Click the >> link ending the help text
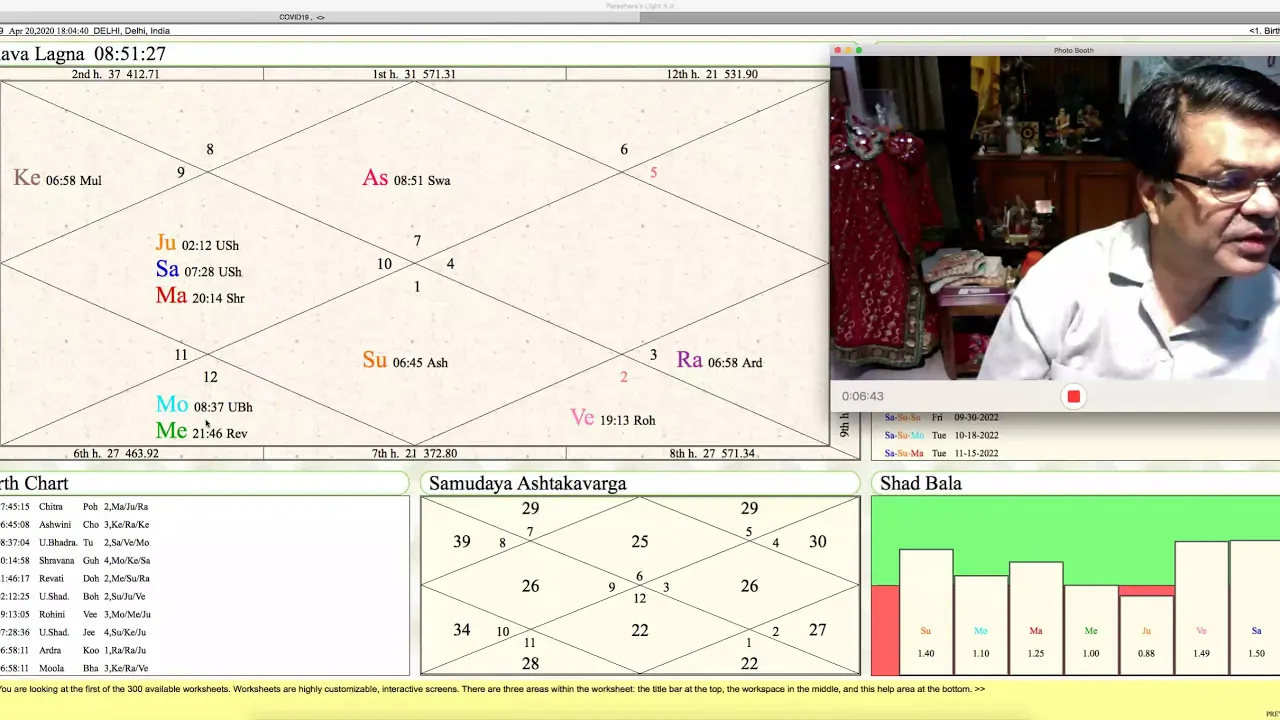1280x720 pixels. (x=979, y=689)
